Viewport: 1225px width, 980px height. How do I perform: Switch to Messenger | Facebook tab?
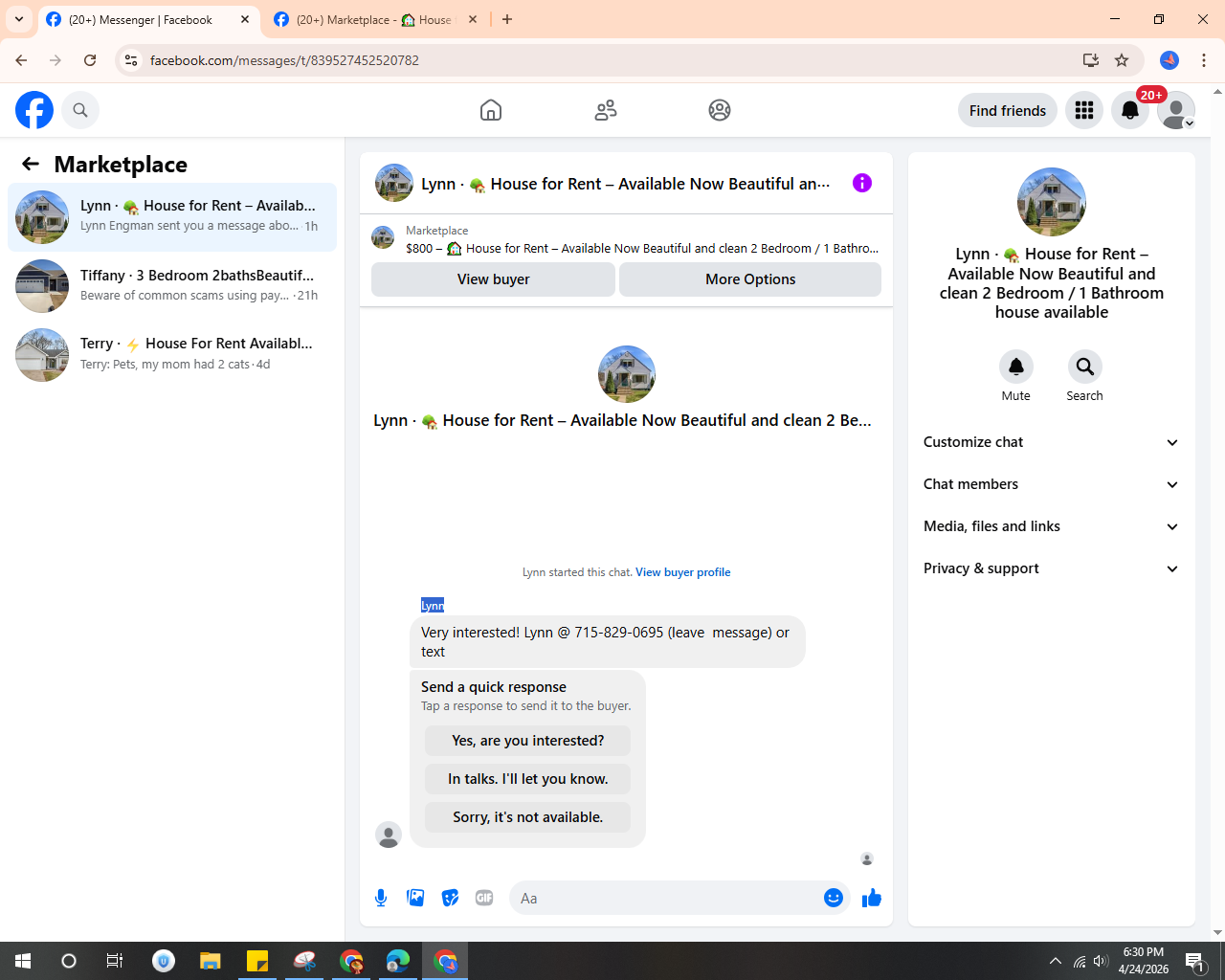pyautogui.click(x=149, y=20)
